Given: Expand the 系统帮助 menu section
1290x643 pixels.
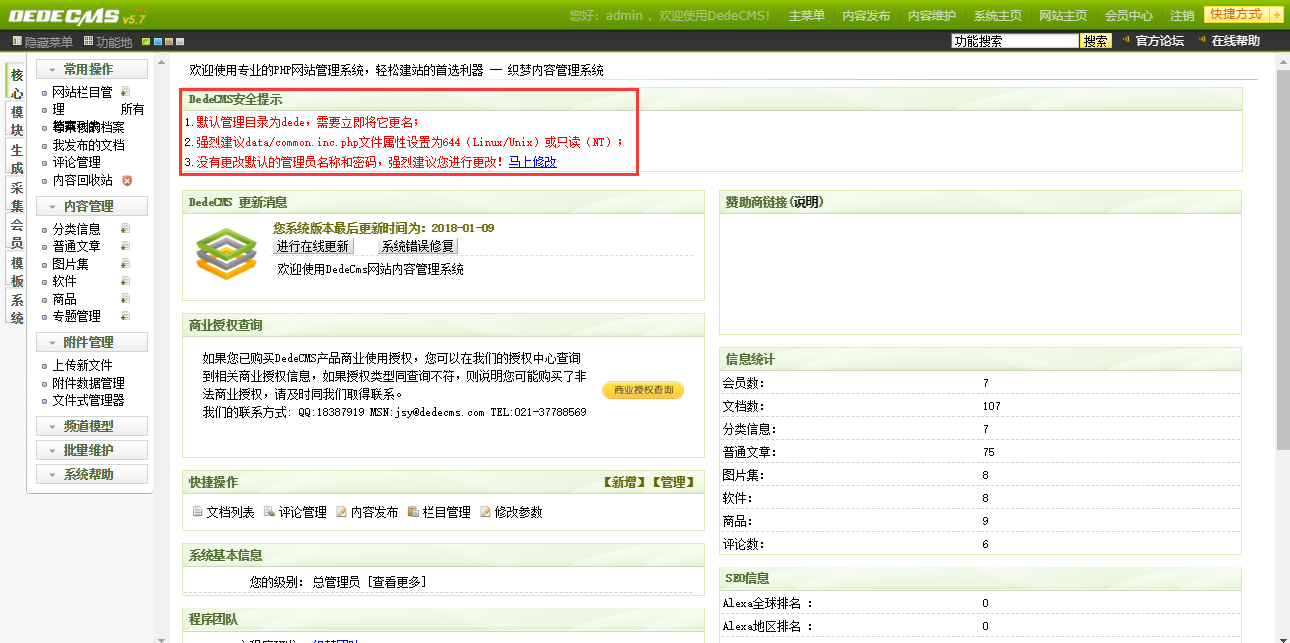Looking at the screenshot, I should click(x=92, y=474).
